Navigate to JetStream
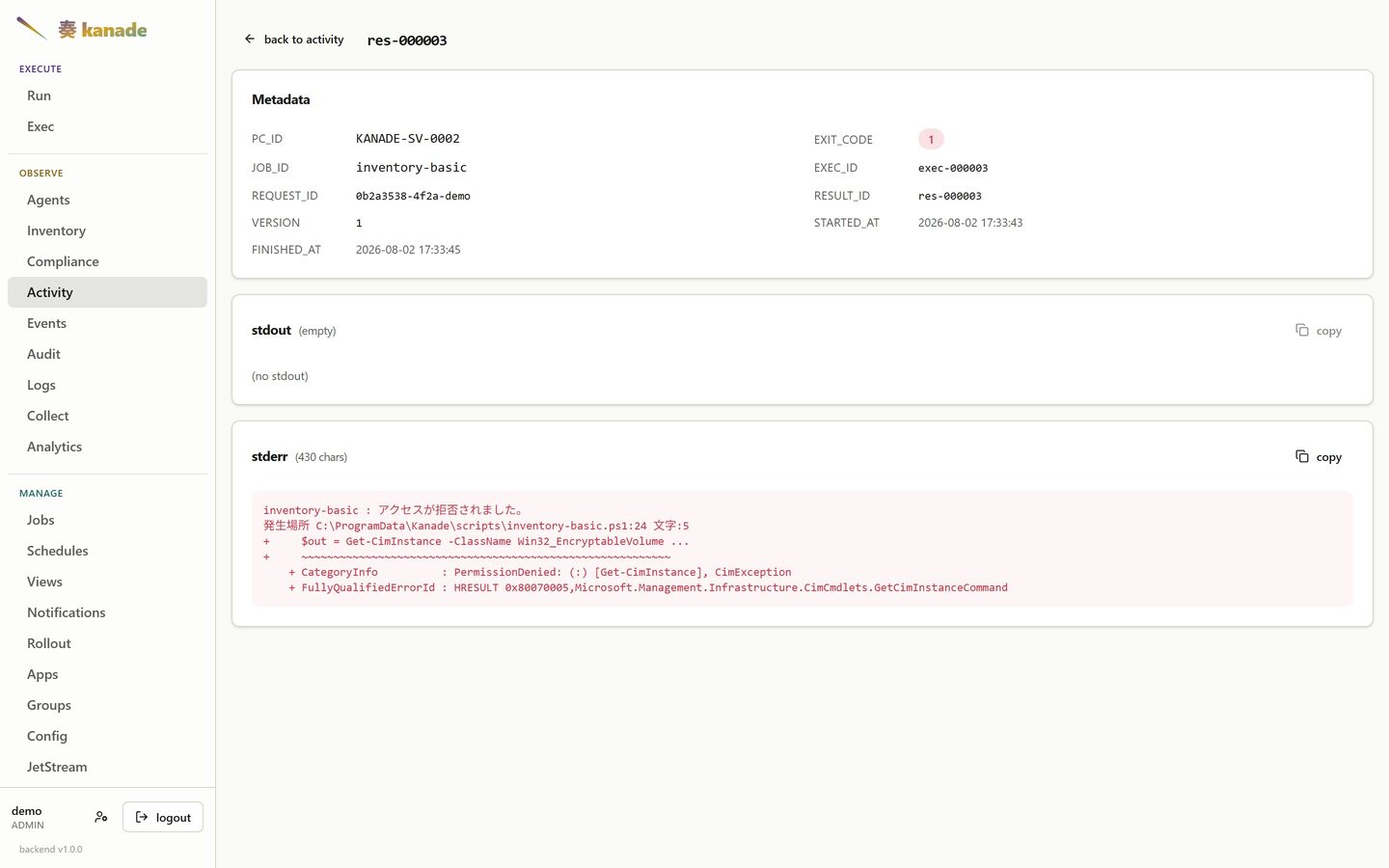This screenshot has height=868, width=1389. (x=107, y=767)
